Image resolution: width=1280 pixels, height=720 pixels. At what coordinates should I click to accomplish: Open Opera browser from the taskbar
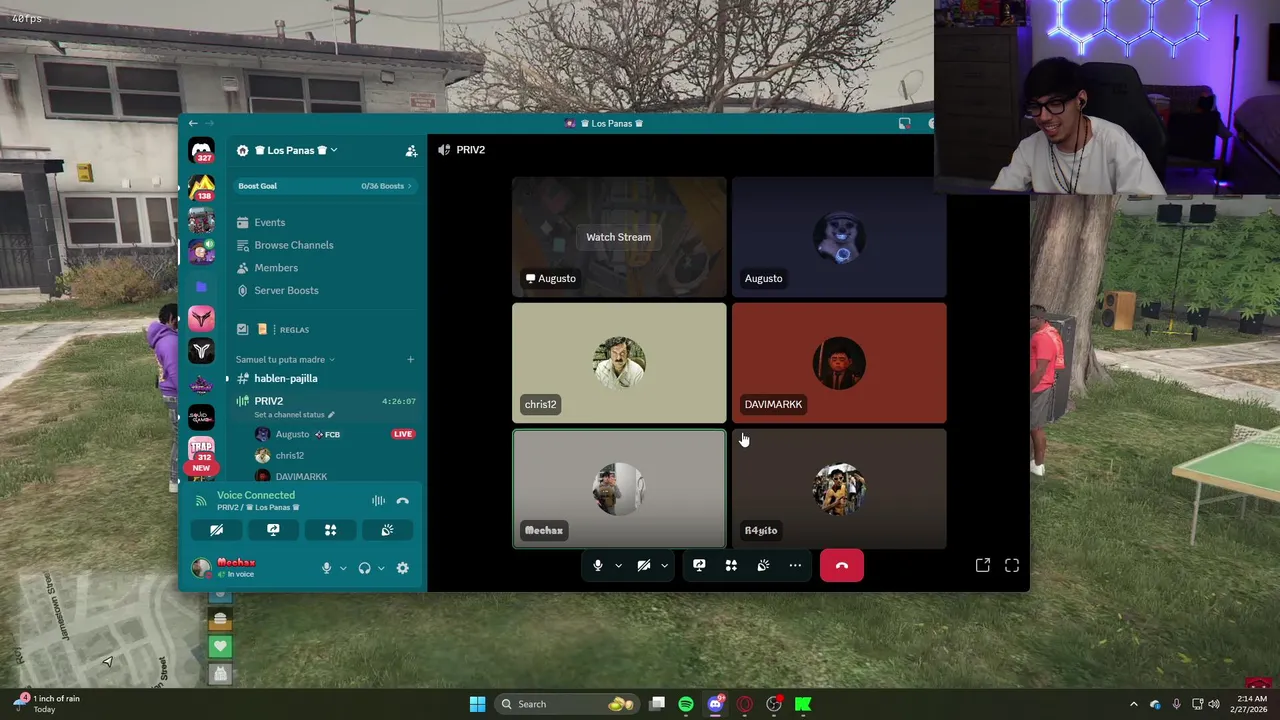coord(744,704)
